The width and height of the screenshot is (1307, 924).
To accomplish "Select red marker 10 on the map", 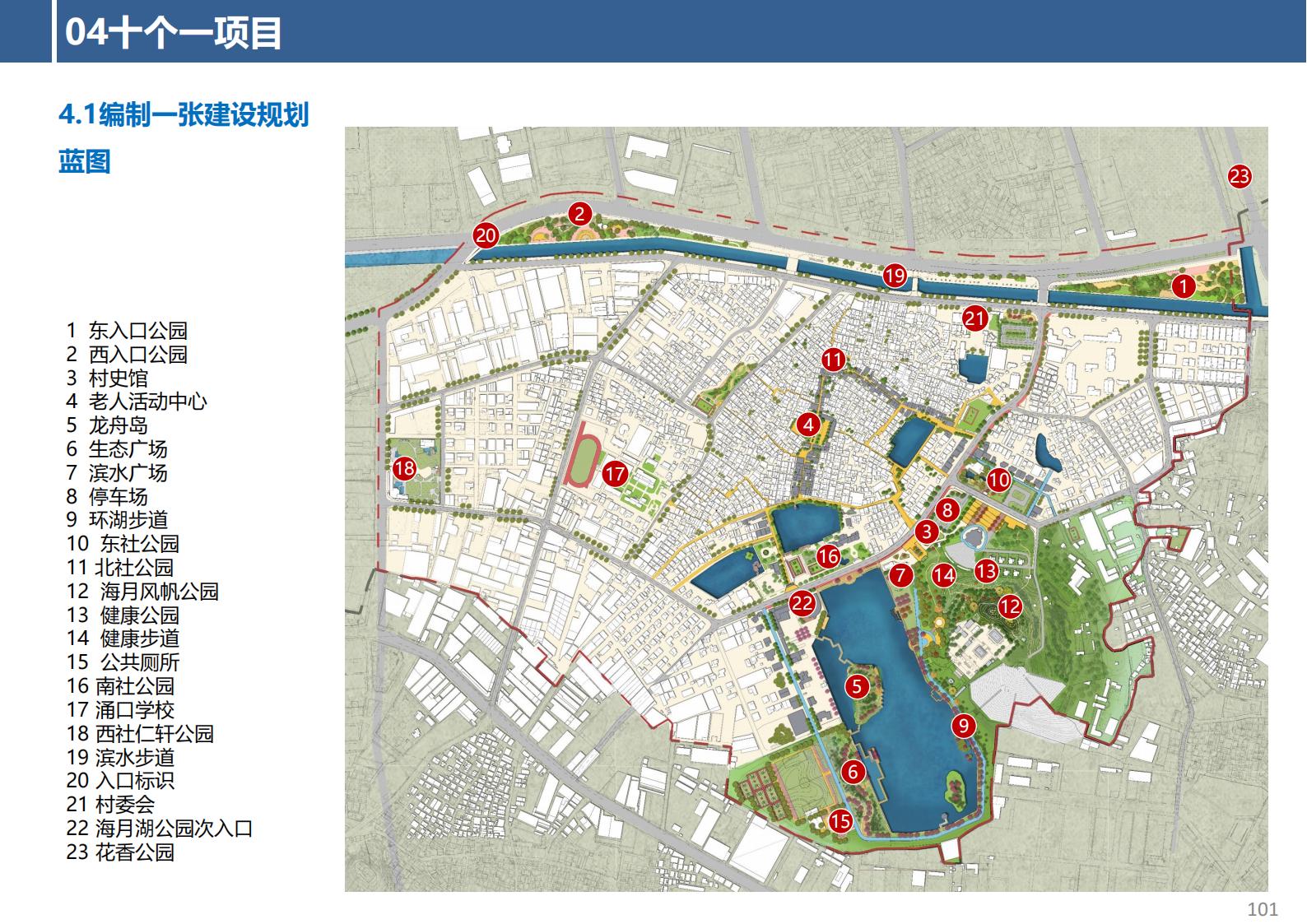I will click(998, 480).
